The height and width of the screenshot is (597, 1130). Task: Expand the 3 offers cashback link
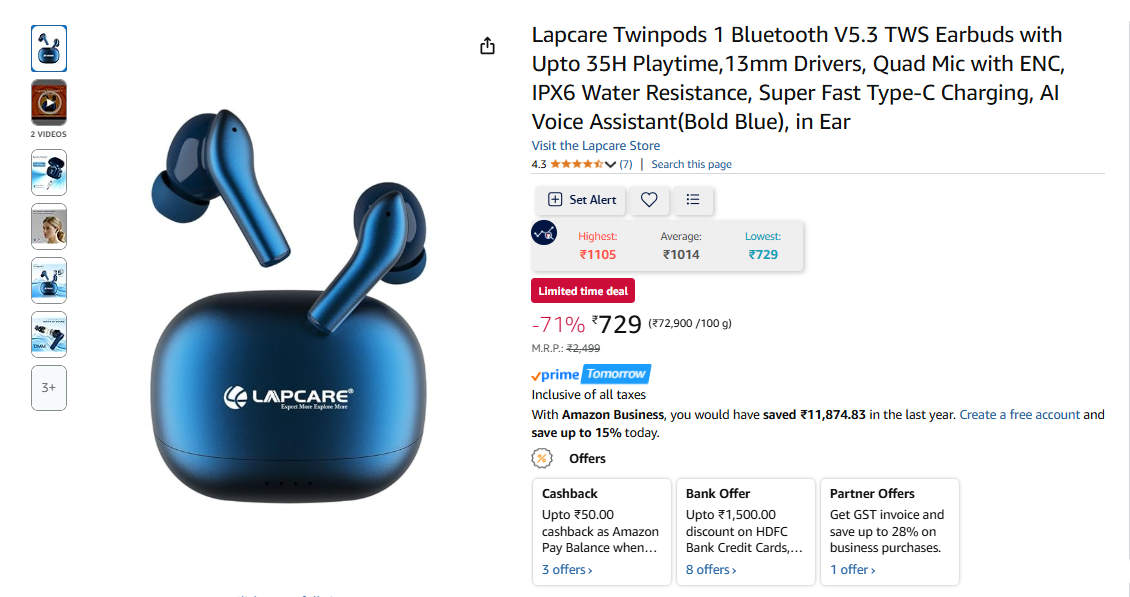[x=567, y=570]
